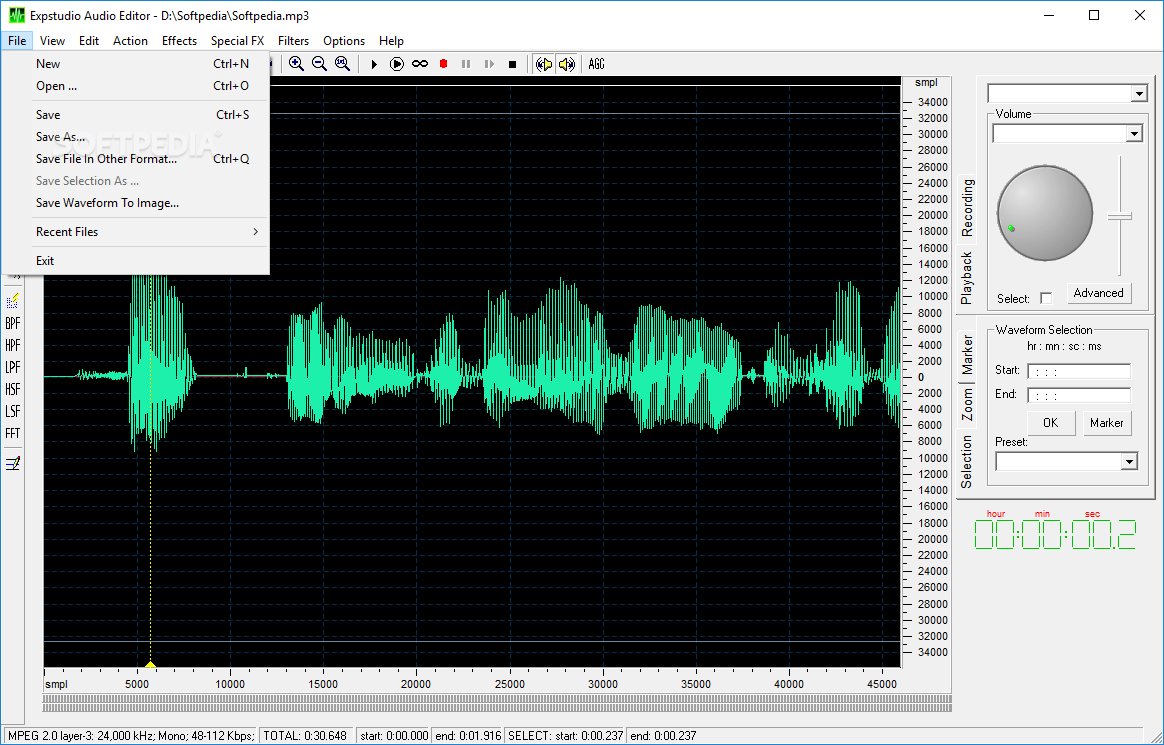This screenshot has height=745, width=1164.
Task: Switch to the Playback tab
Action: (x=967, y=278)
